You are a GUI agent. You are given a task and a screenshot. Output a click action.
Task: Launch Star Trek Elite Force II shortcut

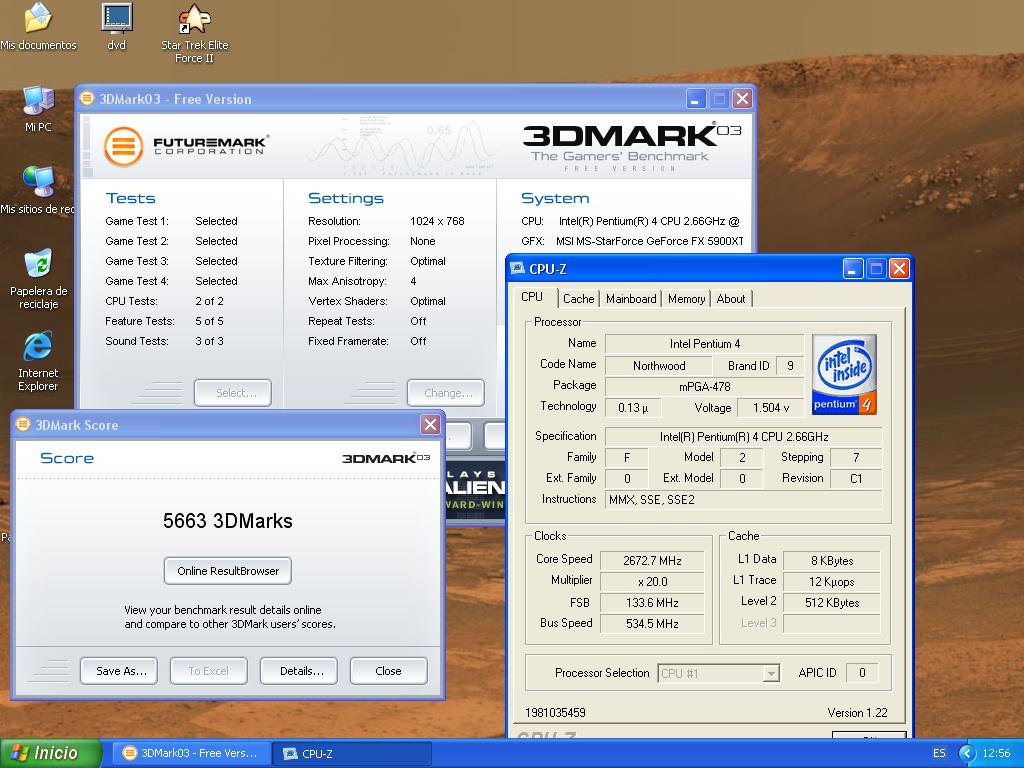pos(194,19)
